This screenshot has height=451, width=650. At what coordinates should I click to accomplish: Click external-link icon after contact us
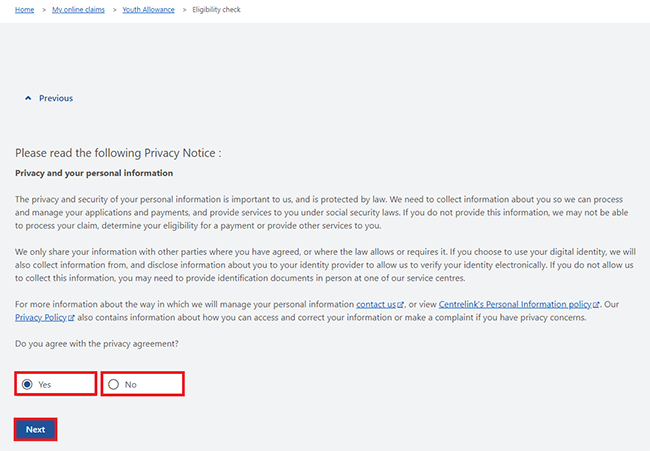pyautogui.click(x=400, y=305)
